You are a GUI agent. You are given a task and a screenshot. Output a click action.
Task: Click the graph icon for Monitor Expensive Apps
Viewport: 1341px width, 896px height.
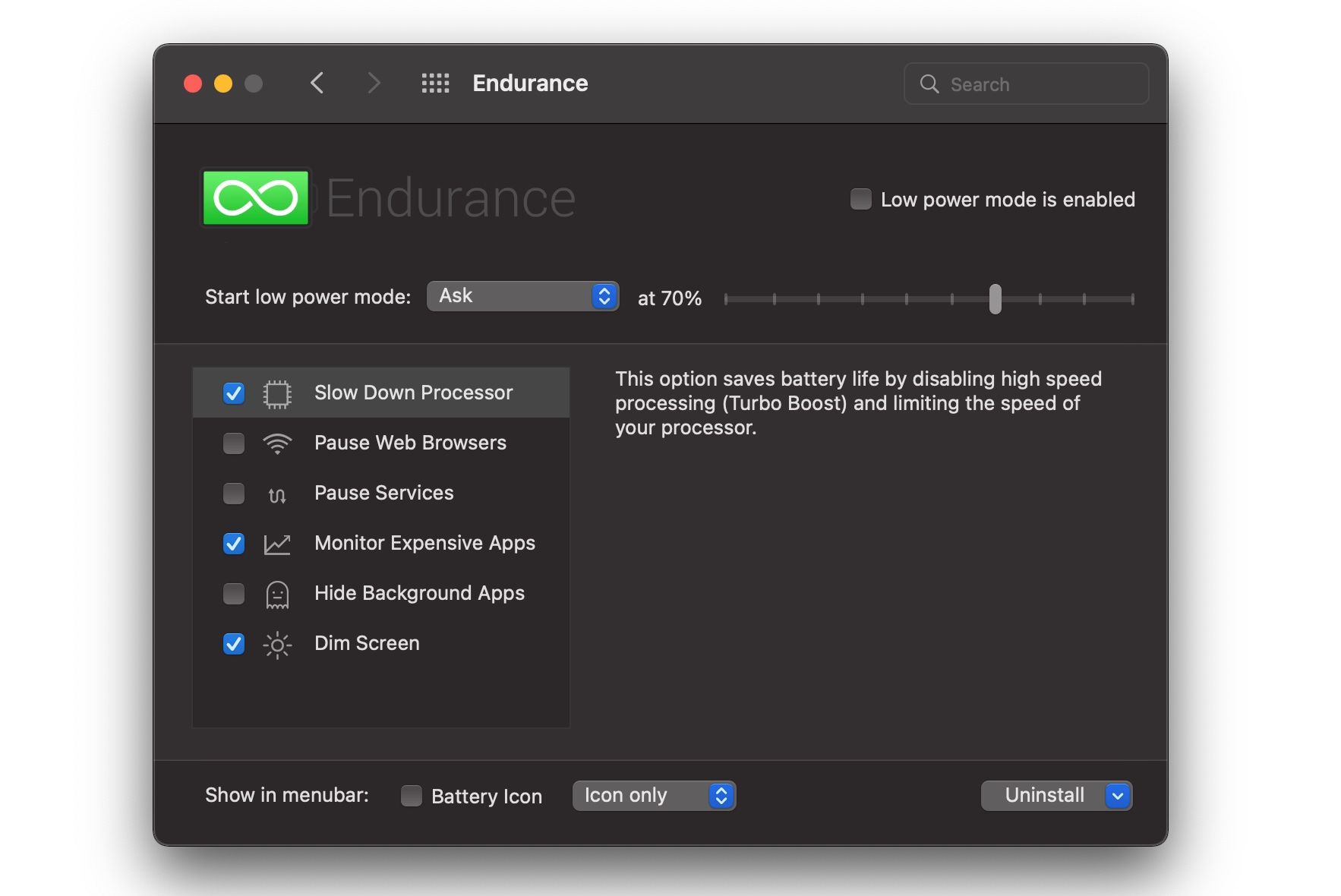(278, 544)
